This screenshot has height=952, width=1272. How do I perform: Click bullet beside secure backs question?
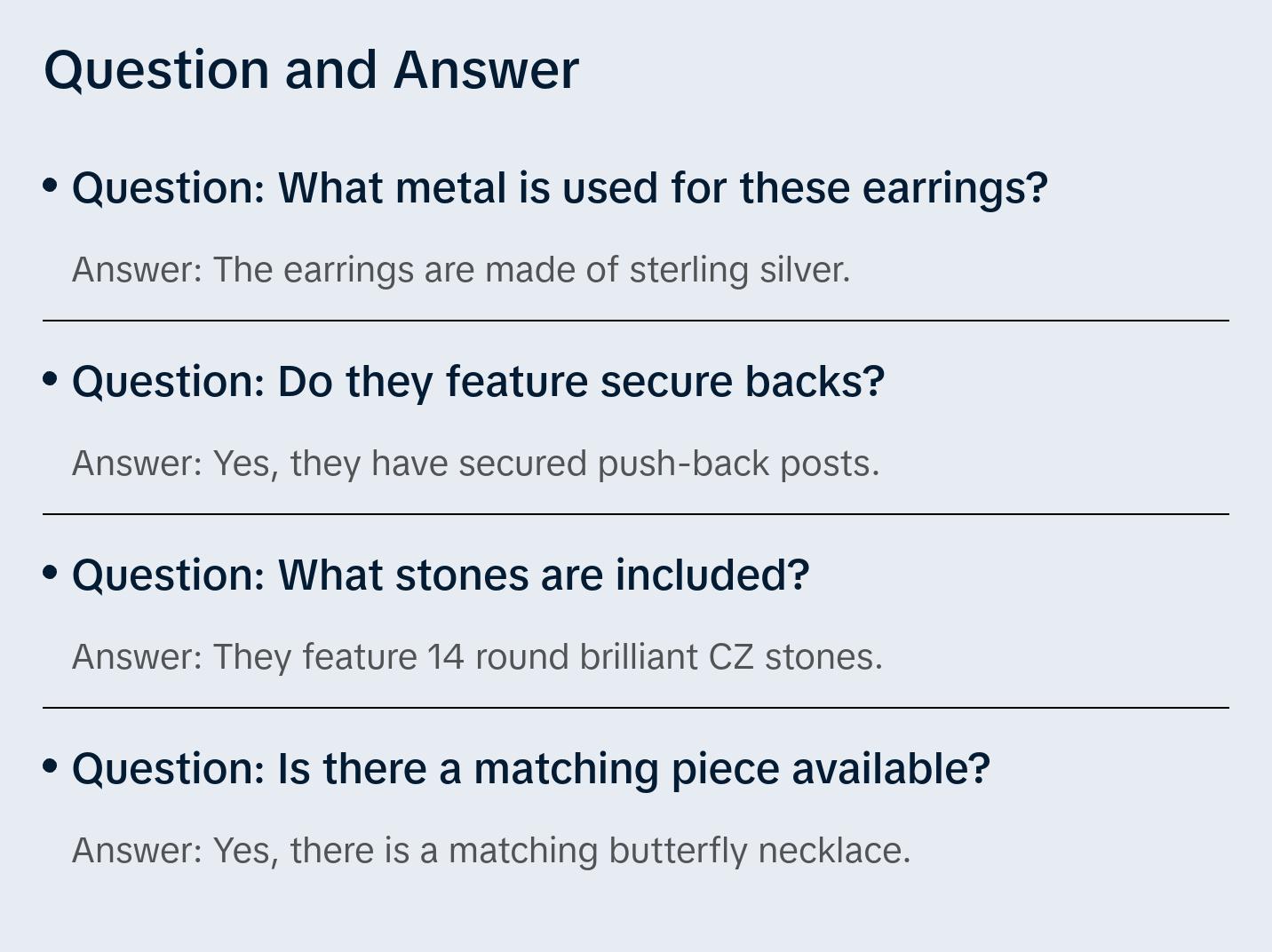tap(51, 379)
